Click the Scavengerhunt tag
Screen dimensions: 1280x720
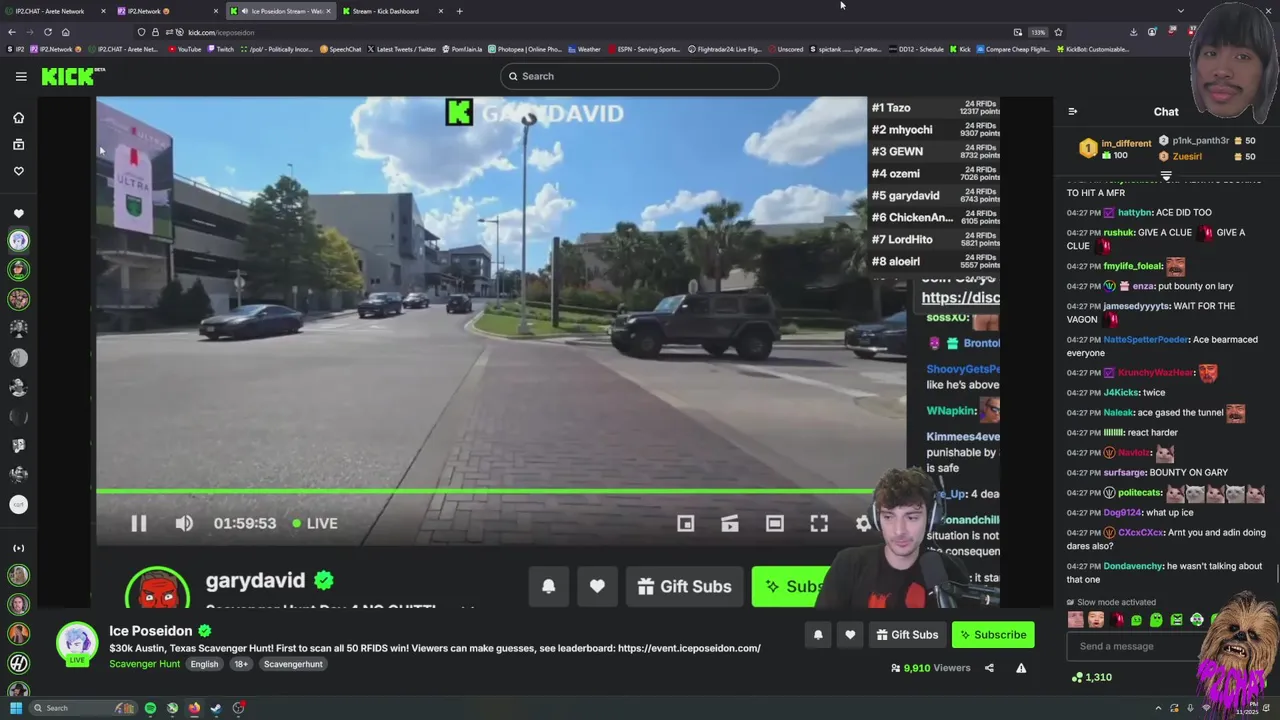click(x=293, y=664)
